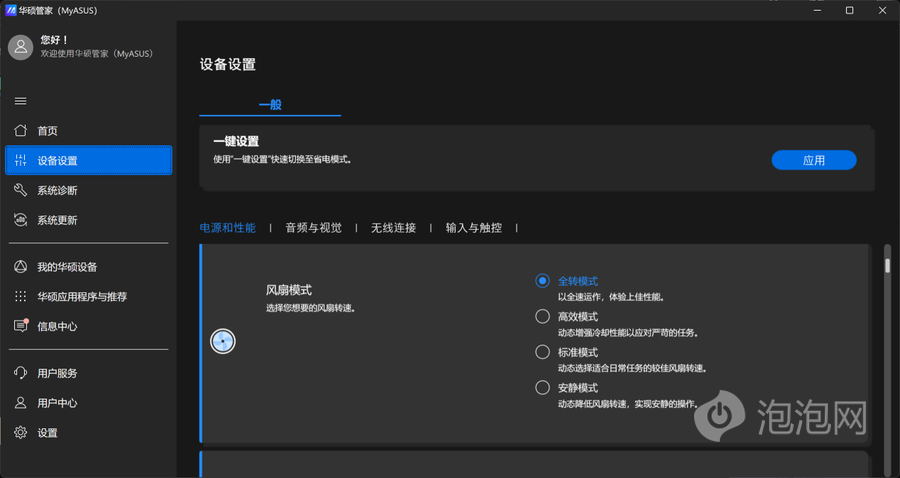The width and height of the screenshot is (900, 478).
Task: Open 用户中心 in the sidebar
Action: point(88,403)
